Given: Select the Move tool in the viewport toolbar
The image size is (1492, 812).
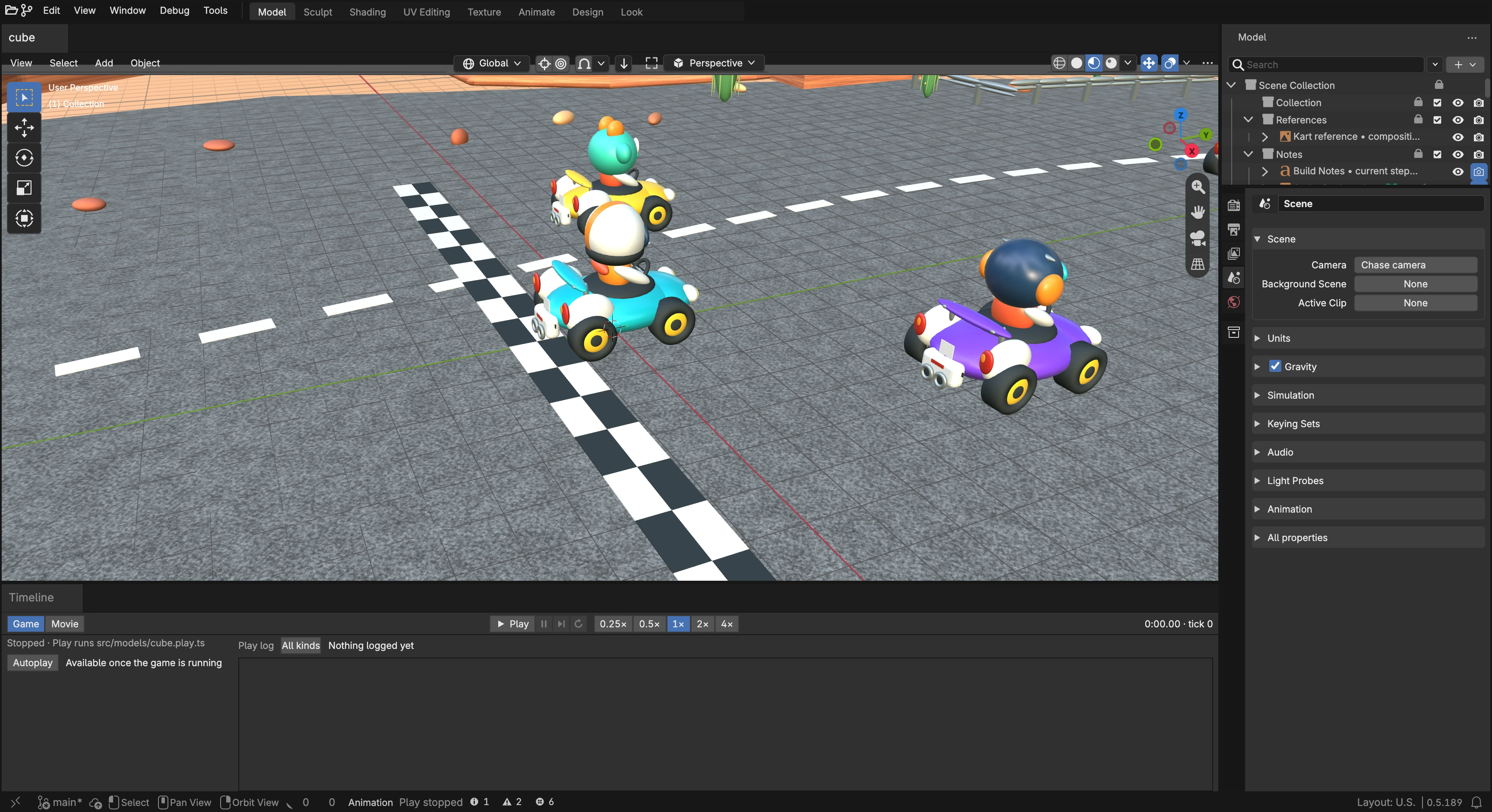Looking at the screenshot, I should [24, 127].
